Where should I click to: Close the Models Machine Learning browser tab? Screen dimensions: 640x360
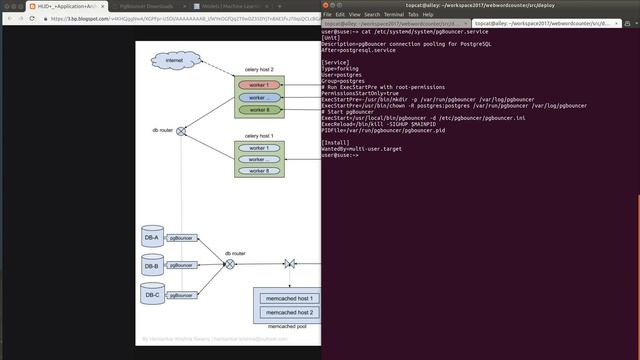[267, 7]
